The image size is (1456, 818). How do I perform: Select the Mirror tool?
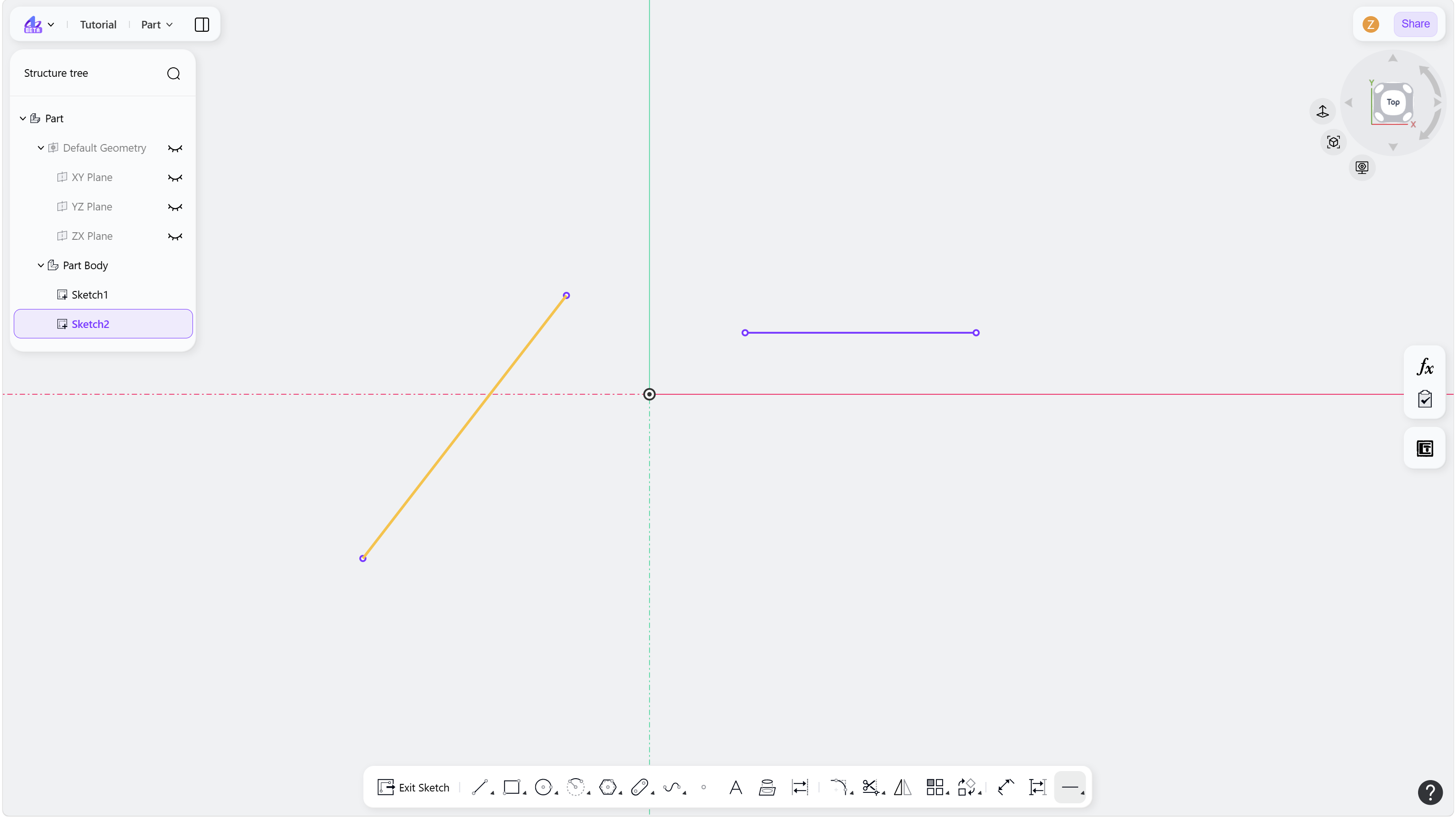pyautogui.click(x=903, y=787)
